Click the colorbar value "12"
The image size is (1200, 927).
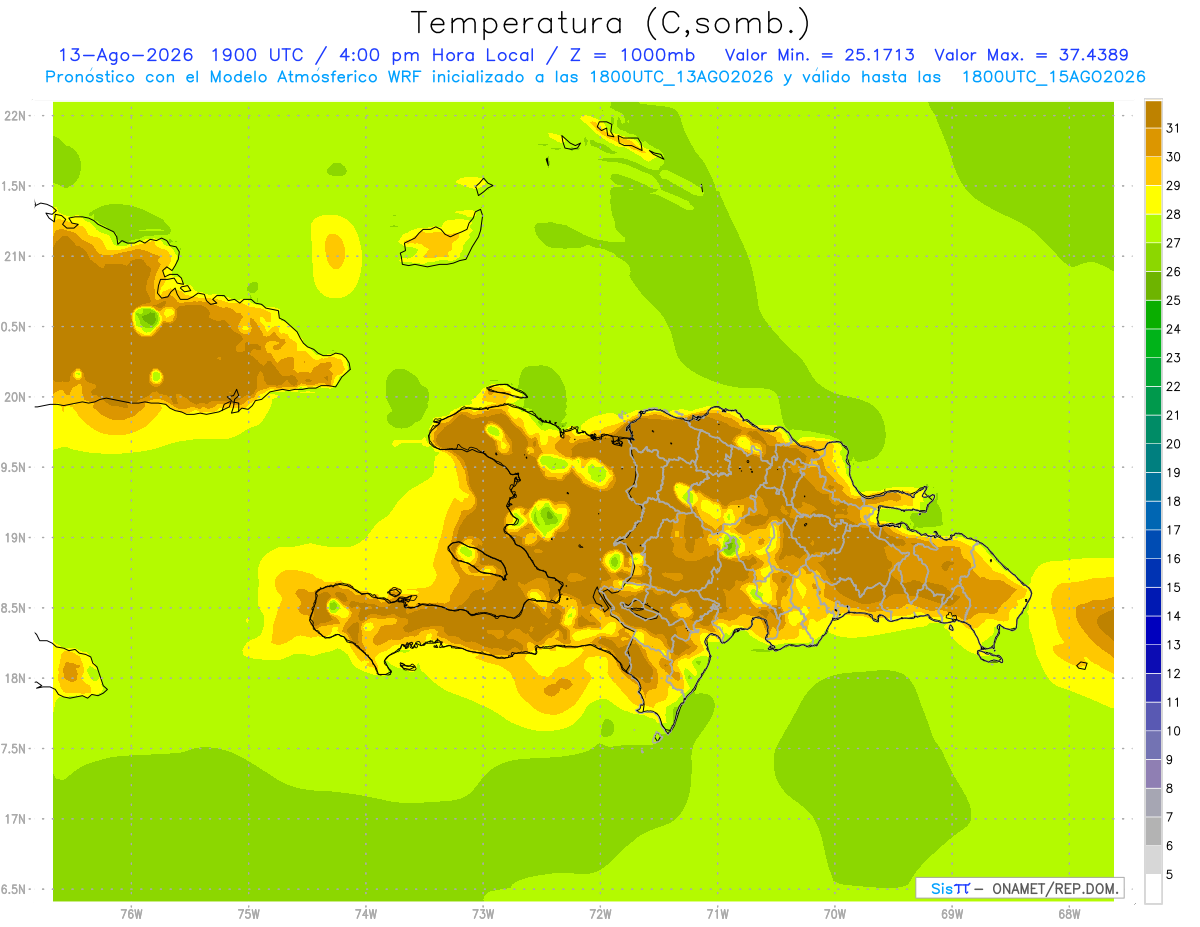coord(1174,673)
